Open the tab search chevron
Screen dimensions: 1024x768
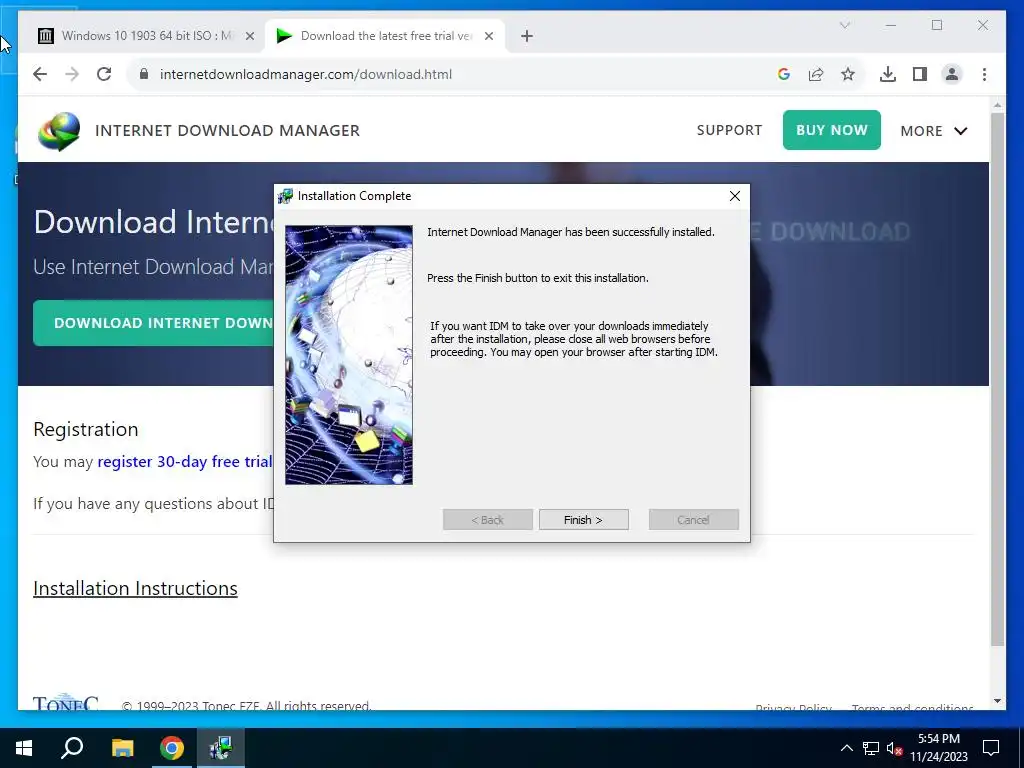tap(844, 25)
